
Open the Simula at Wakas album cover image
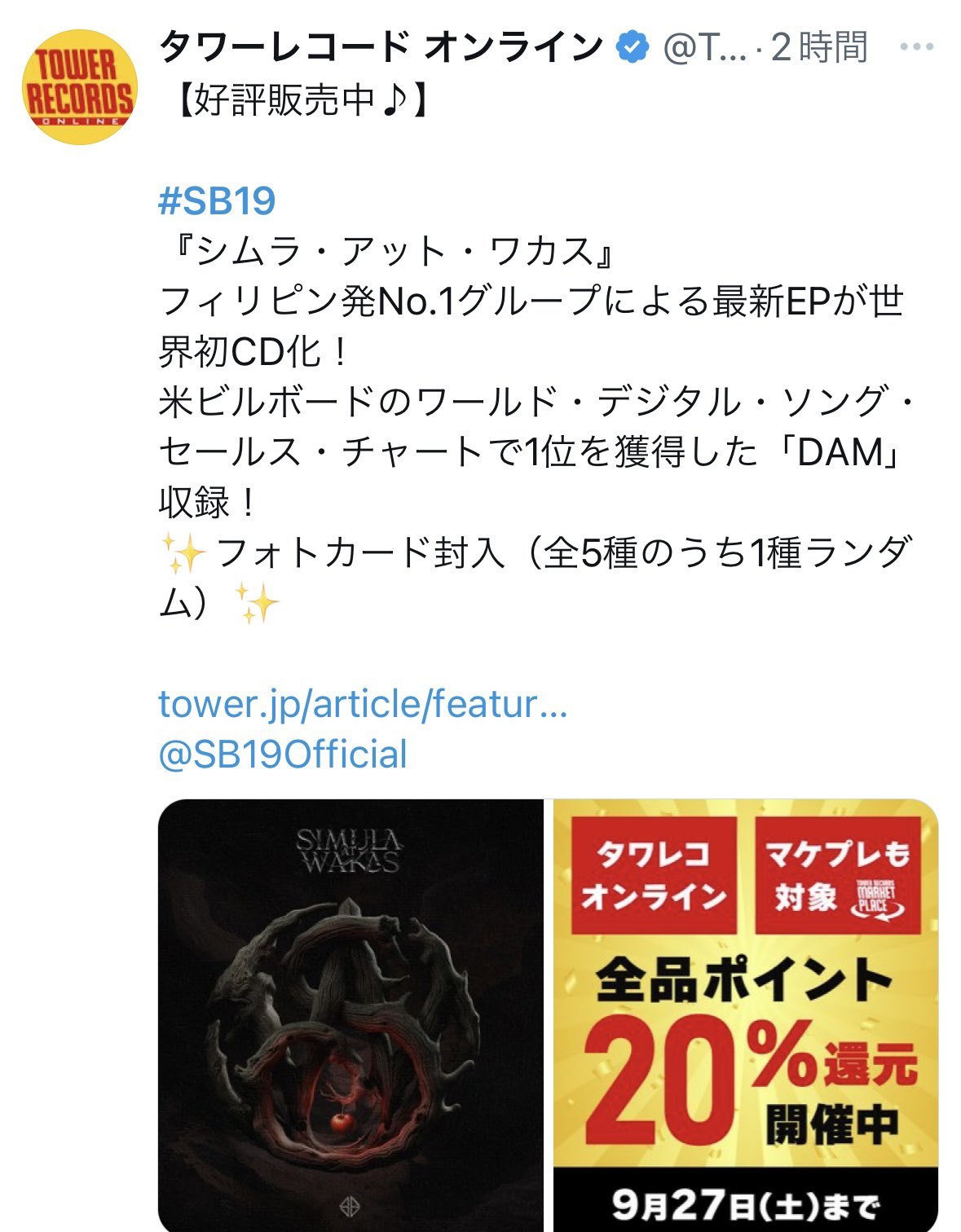(350, 1015)
